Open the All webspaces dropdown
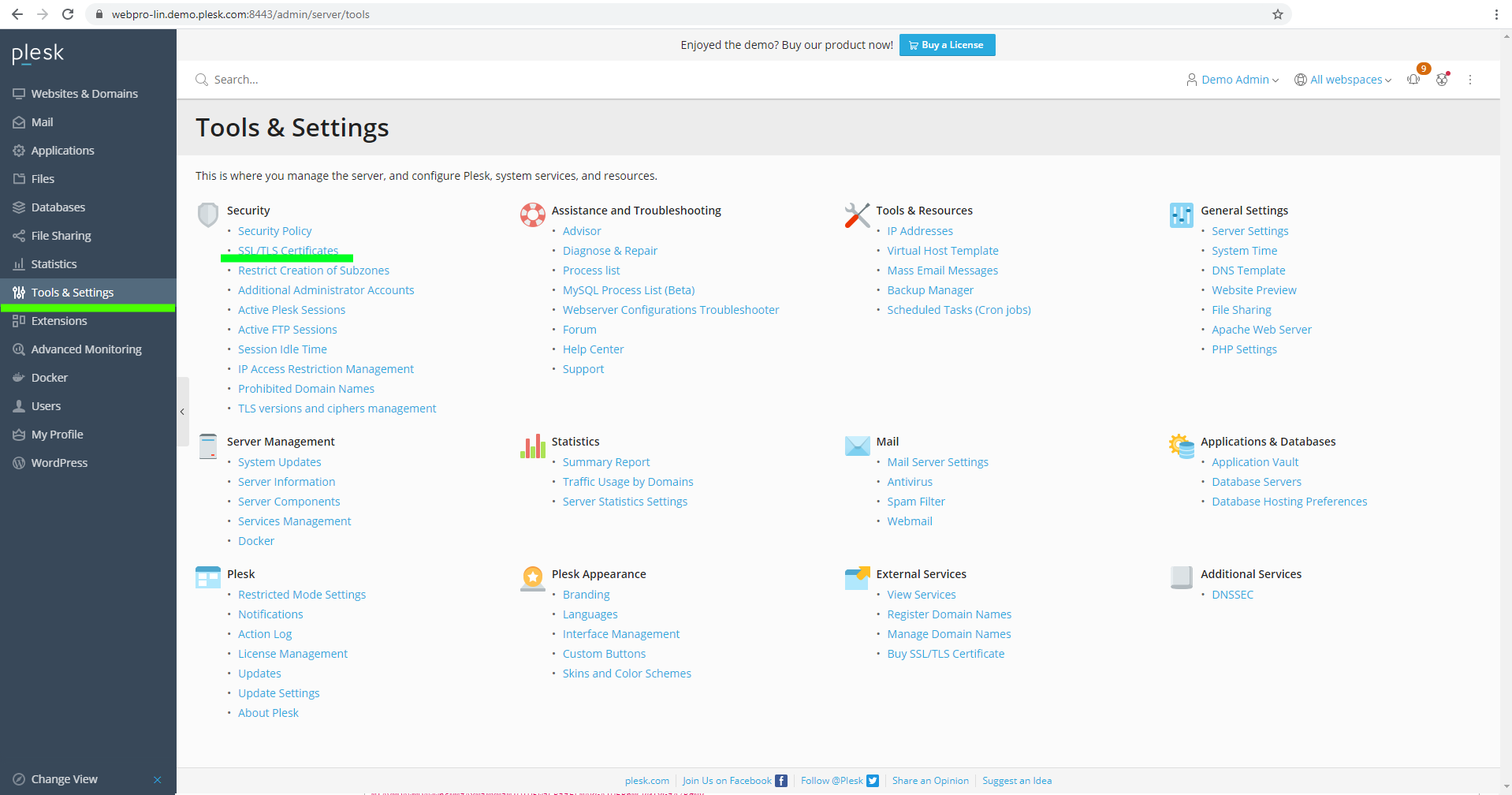Screen dimensions: 1512x795 point(1343,80)
